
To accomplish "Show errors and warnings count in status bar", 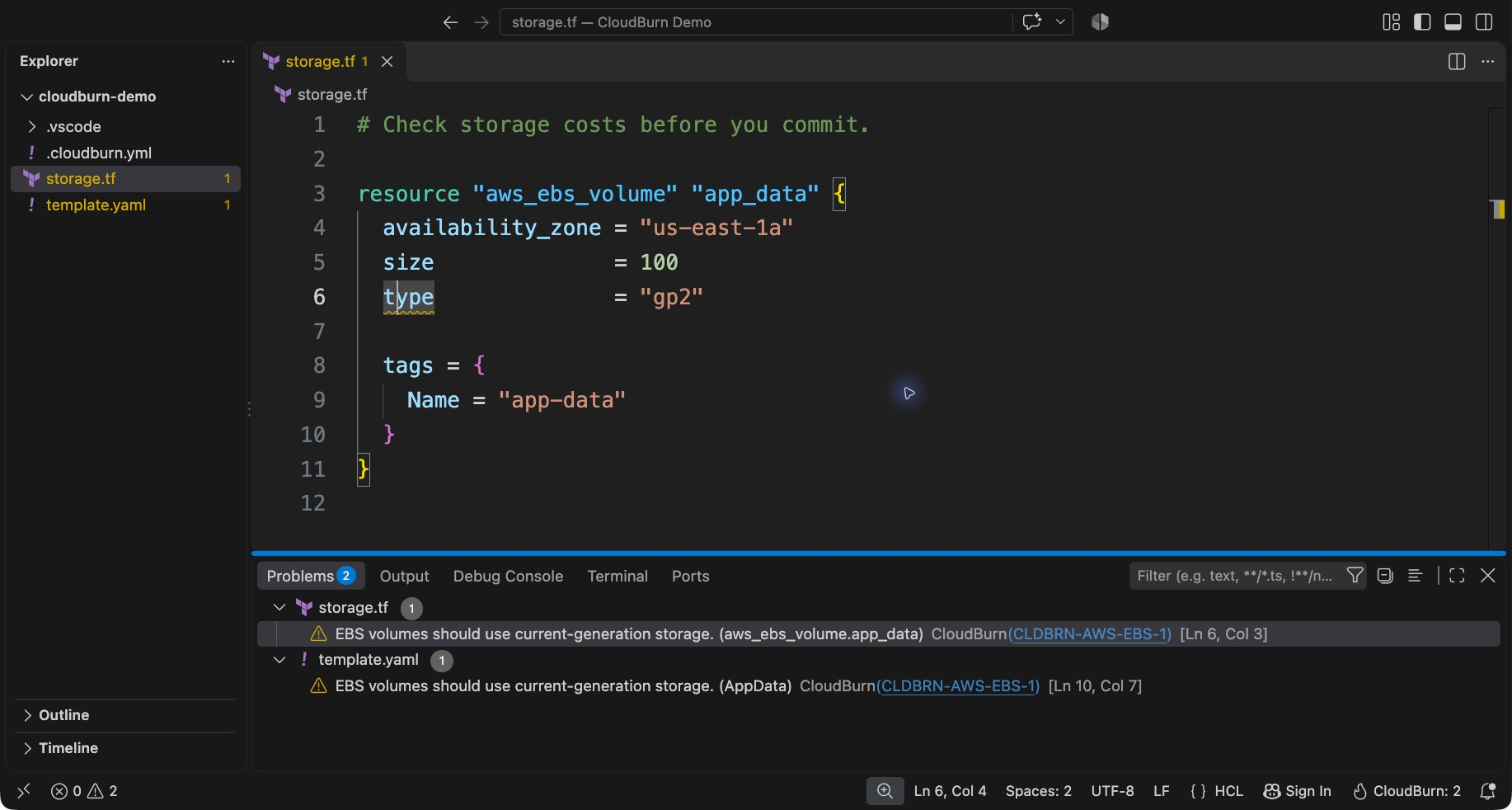I will coord(84,791).
